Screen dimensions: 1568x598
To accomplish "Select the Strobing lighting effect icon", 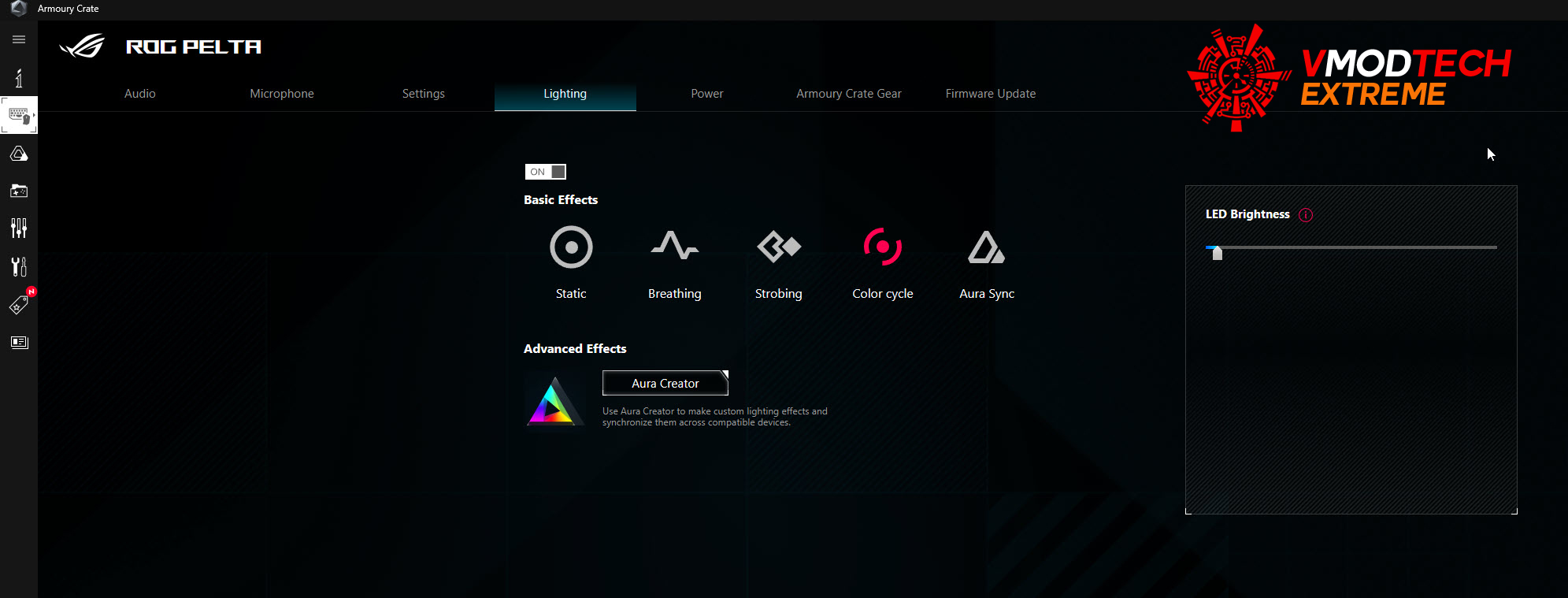I will tap(779, 247).
